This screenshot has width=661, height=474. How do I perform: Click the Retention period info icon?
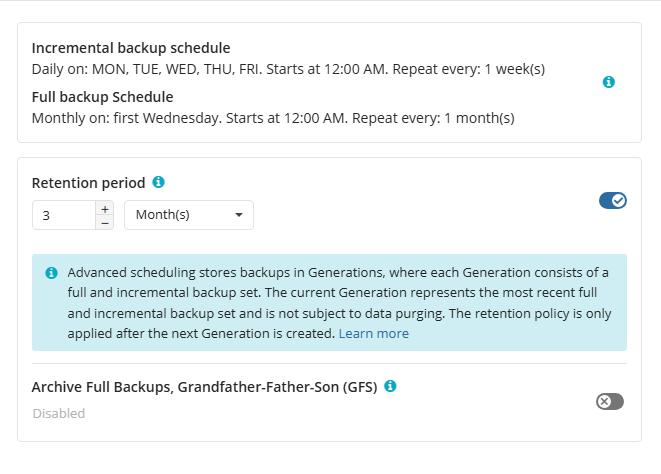tap(158, 182)
